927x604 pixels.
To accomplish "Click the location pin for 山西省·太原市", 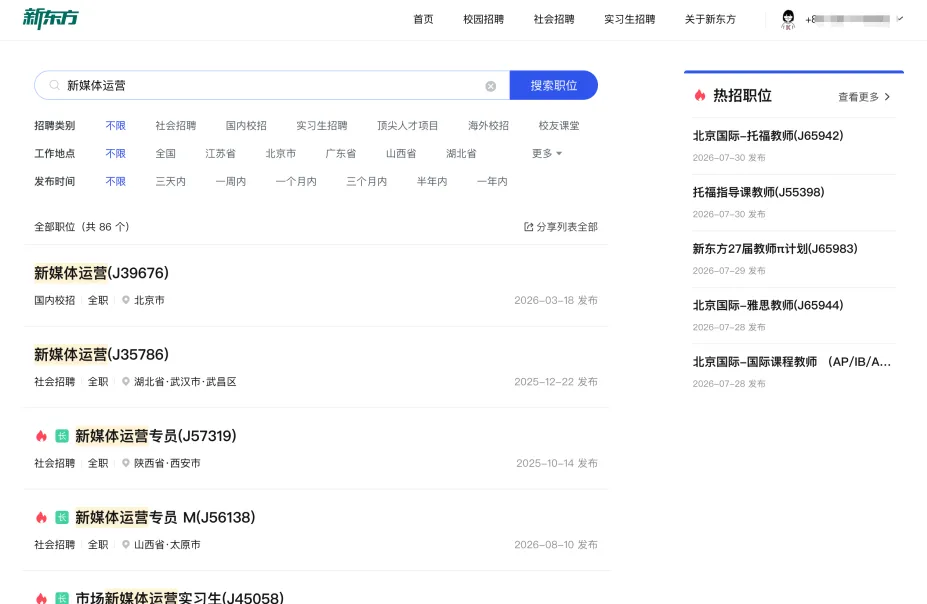I will point(125,545).
